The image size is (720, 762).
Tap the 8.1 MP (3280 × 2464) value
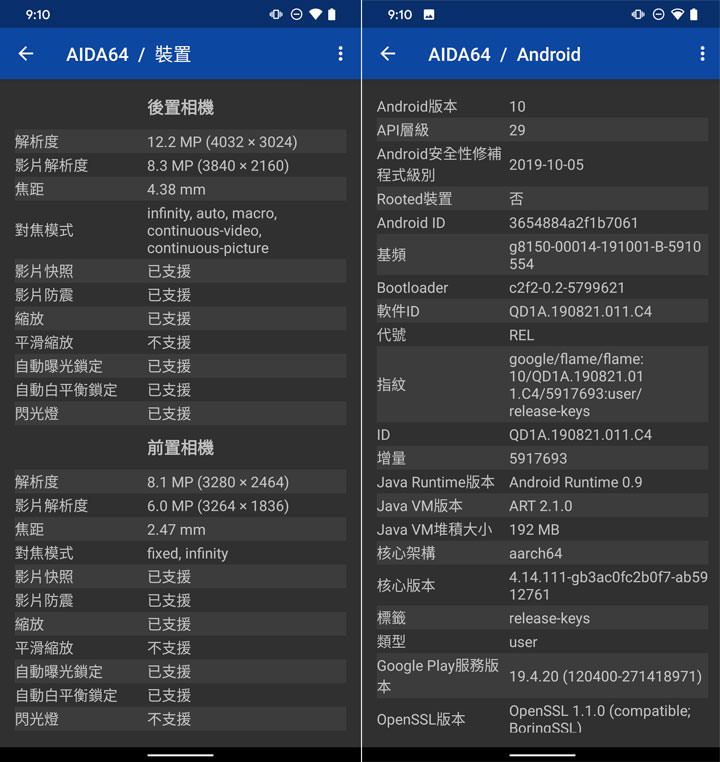[218, 482]
